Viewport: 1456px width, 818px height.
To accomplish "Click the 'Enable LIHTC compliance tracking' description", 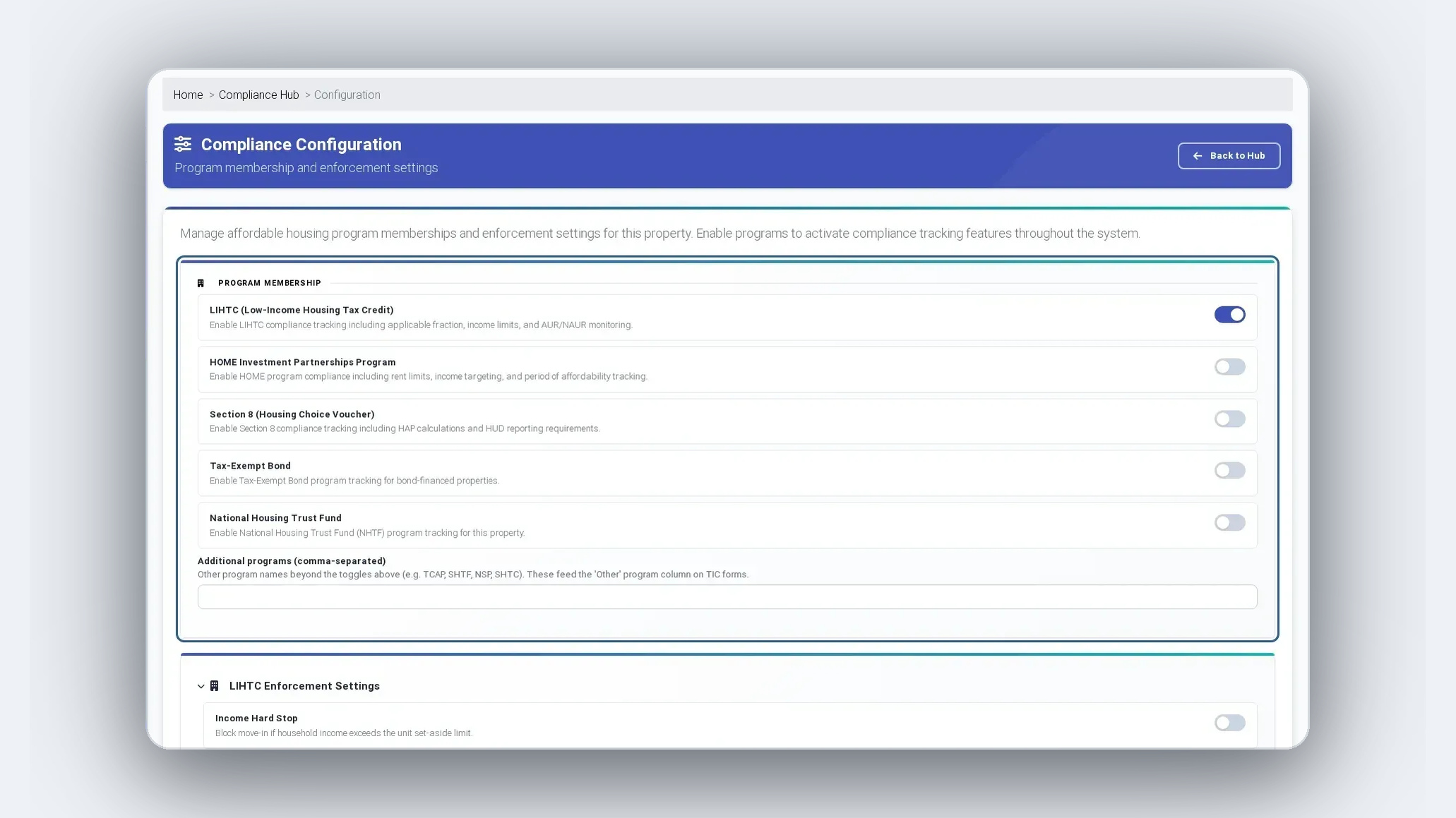I will coord(420,325).
